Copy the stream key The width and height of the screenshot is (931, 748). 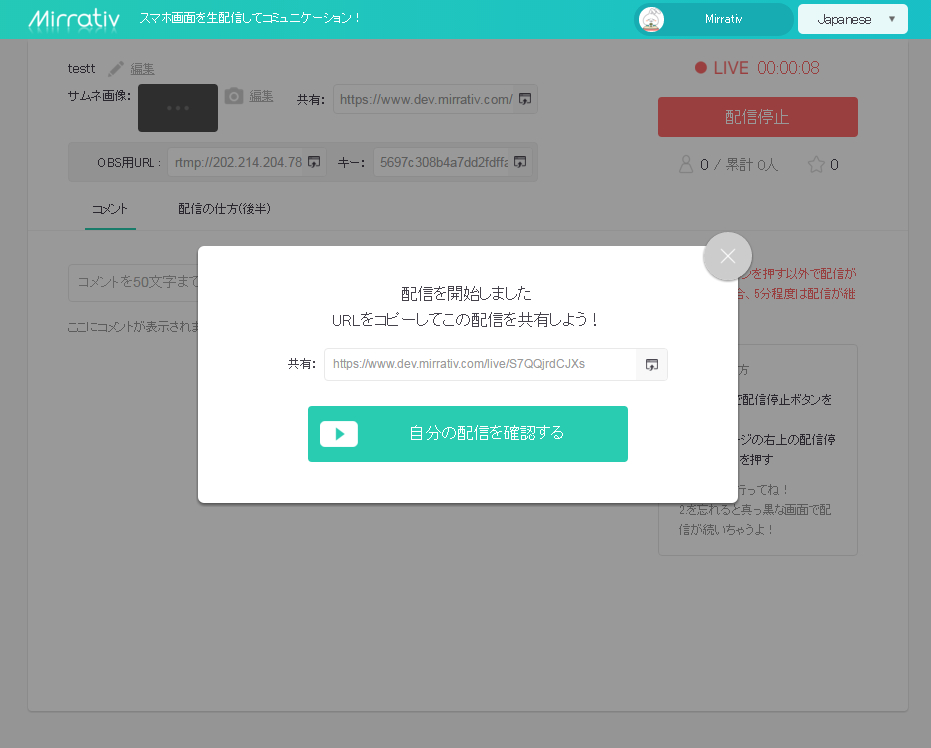520,162
